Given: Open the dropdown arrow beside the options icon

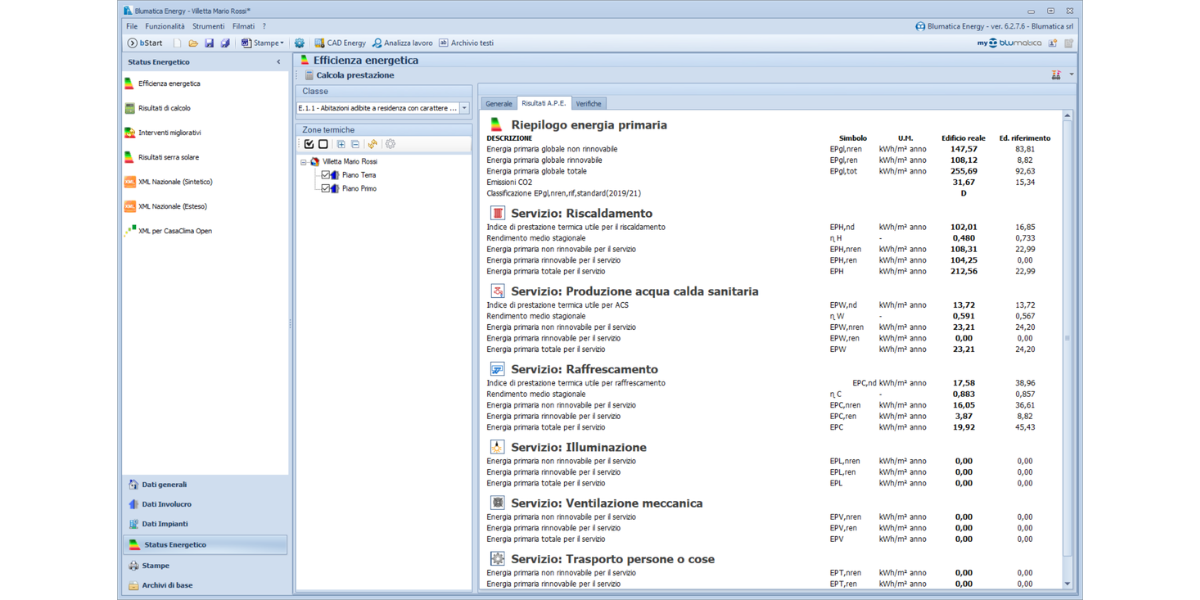Looking at the screenshot, I should (1070, 75).
